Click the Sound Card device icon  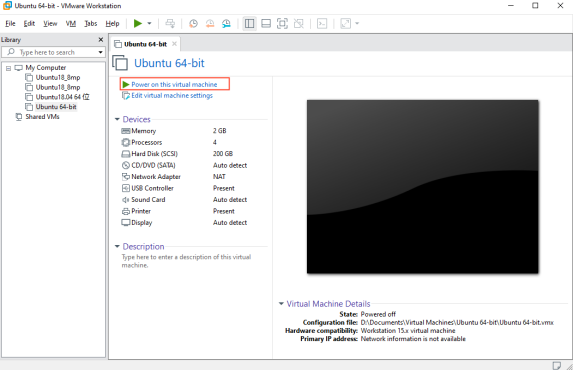pyautogui.click(x=126, y=200)
